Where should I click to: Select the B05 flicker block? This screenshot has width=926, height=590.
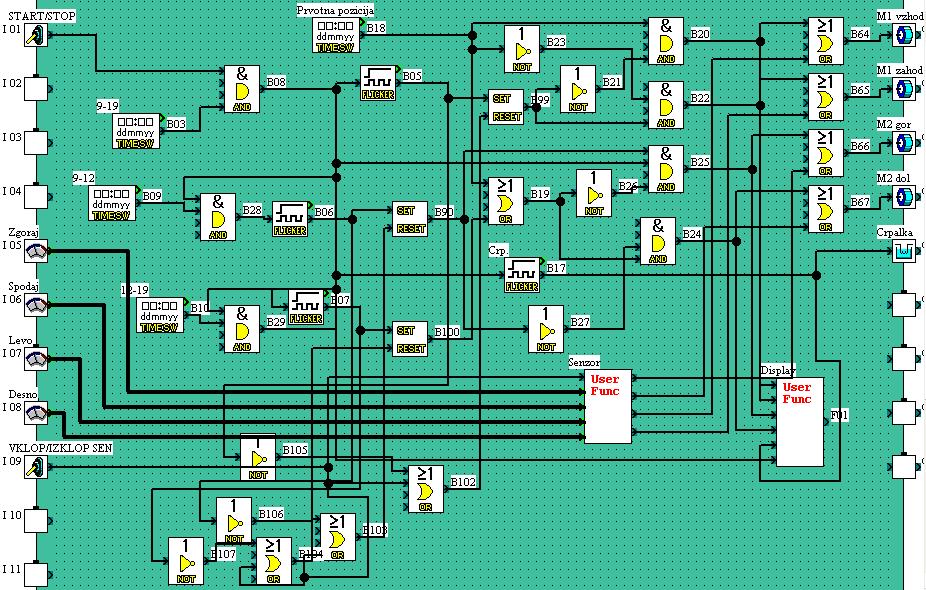pos(378,83)
